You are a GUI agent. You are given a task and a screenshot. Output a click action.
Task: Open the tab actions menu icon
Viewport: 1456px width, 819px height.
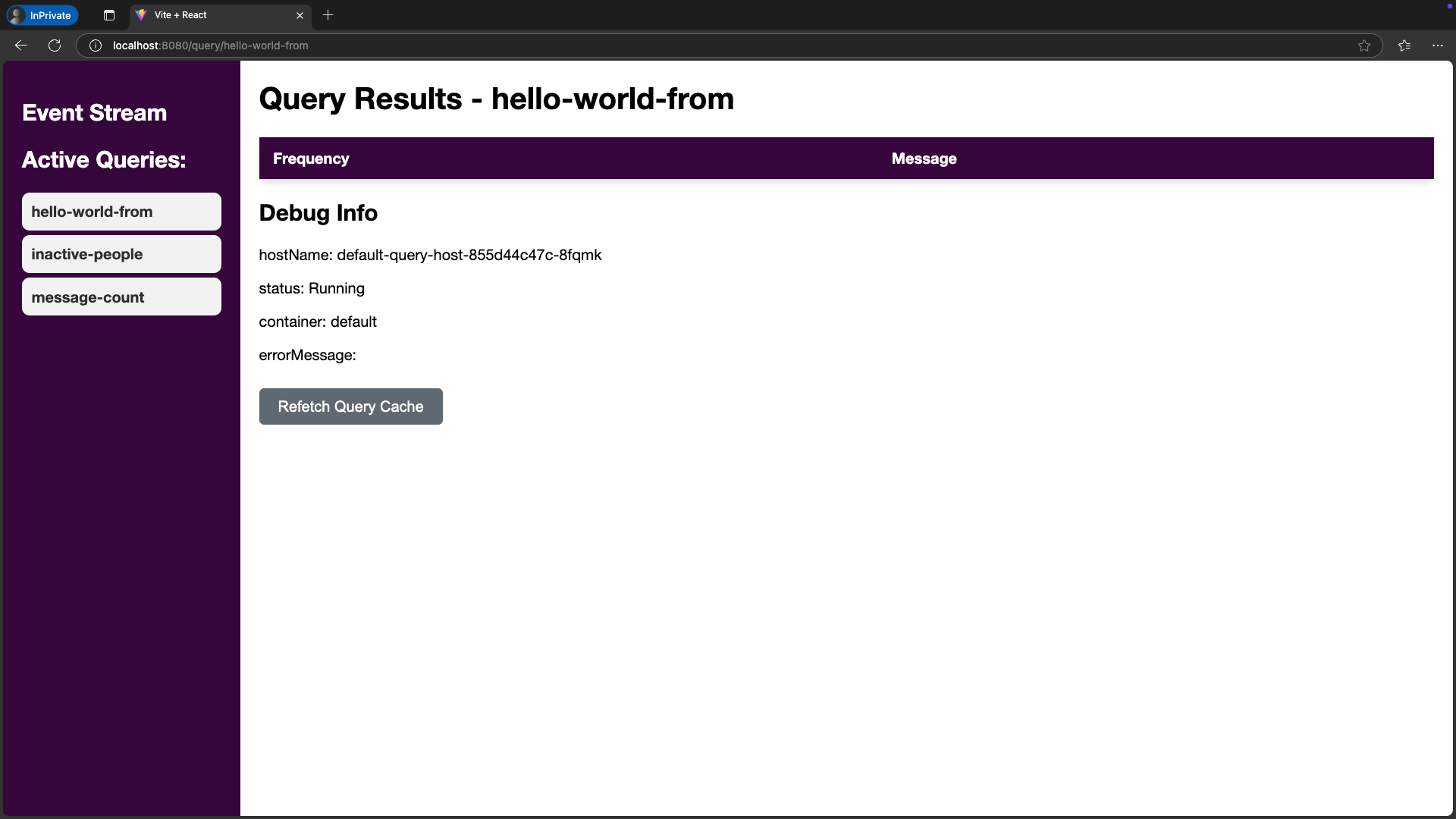[109, 15]
